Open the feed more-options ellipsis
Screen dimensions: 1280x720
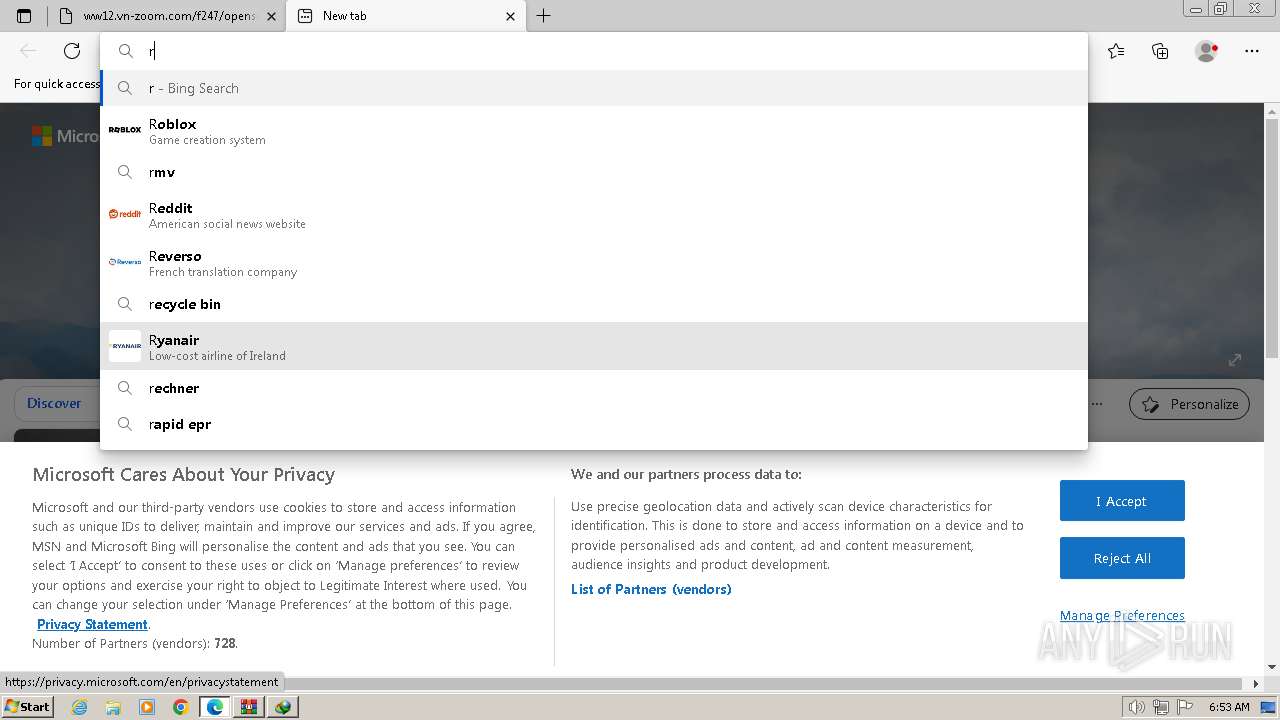(x=1097, y=404)
